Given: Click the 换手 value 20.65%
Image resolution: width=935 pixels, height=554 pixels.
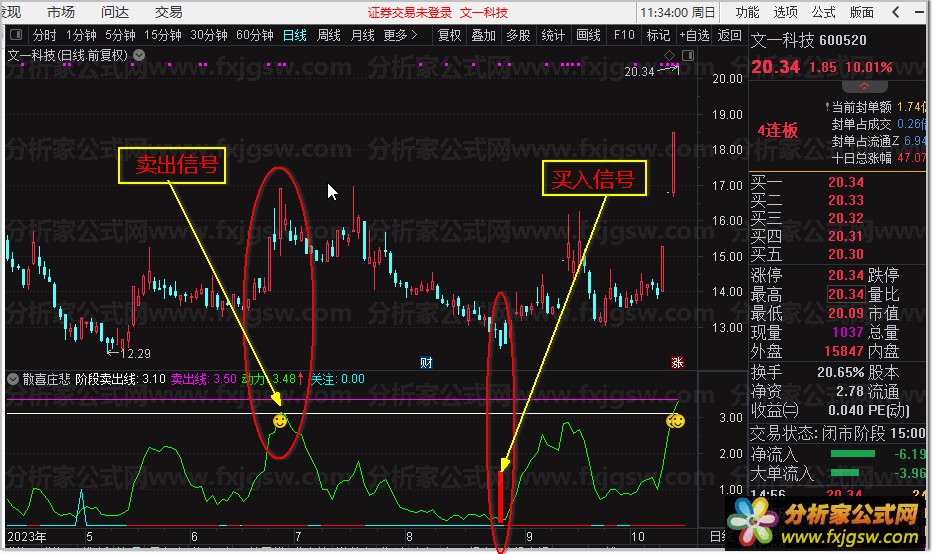Looking at the screenshot, I should [x=840, y=372].
